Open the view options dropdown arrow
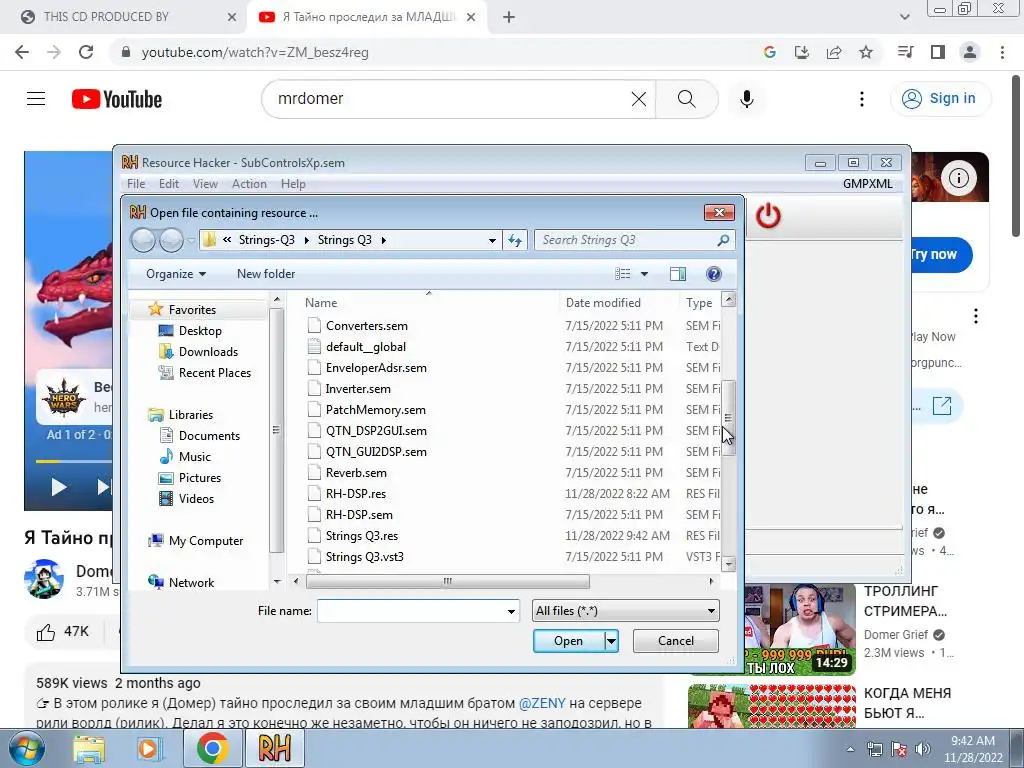This screenshot has width=1024, height=768. coord(645,274)
